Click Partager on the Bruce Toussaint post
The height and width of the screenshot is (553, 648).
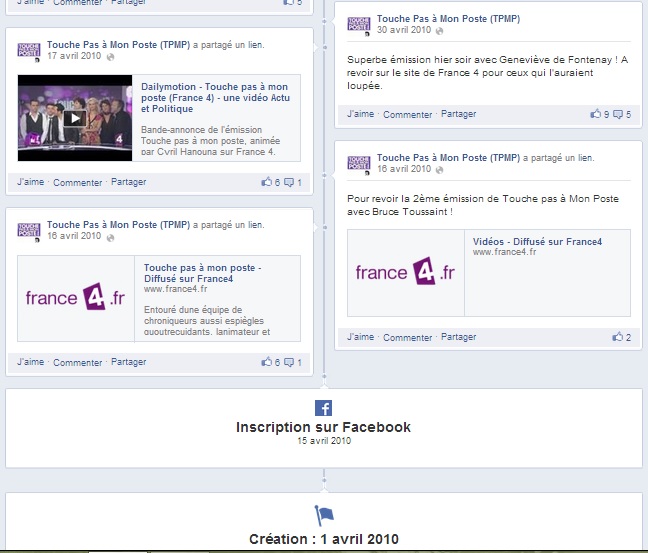click(458, 337)
